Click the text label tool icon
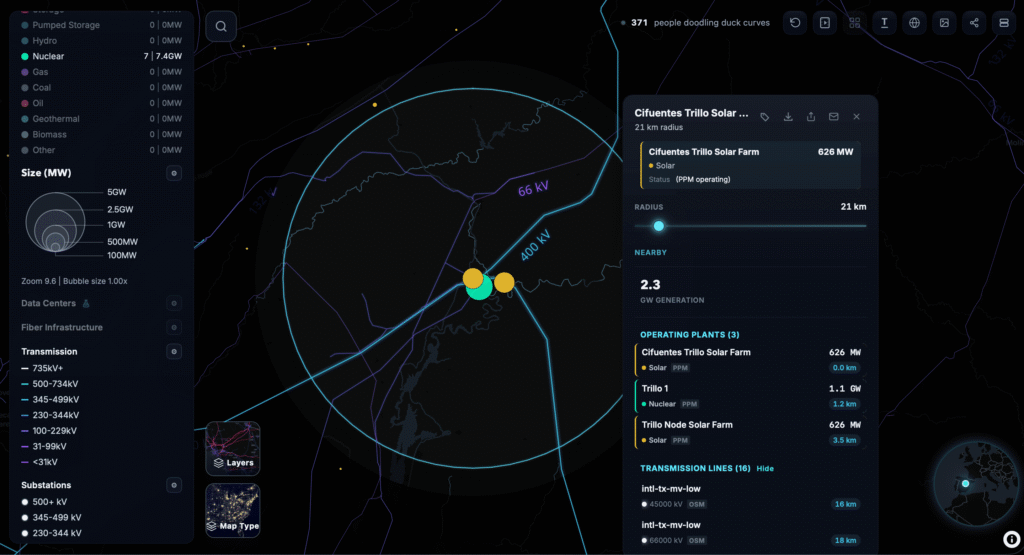This screenshot has height=555, width=1024. [884, 23]
